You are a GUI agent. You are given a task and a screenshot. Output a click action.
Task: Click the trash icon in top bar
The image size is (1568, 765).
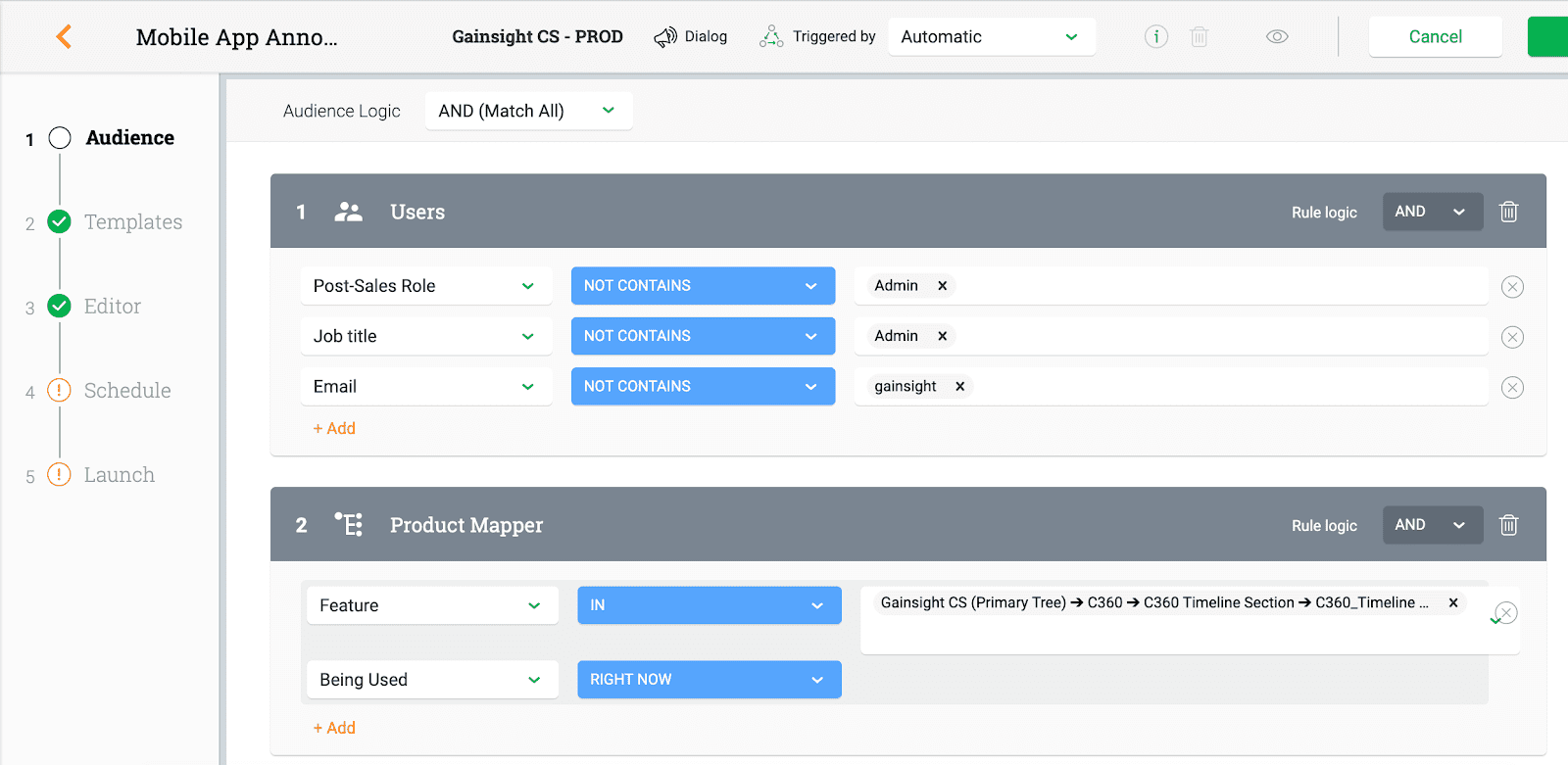pyautogui.click(x=1199, y=37)
